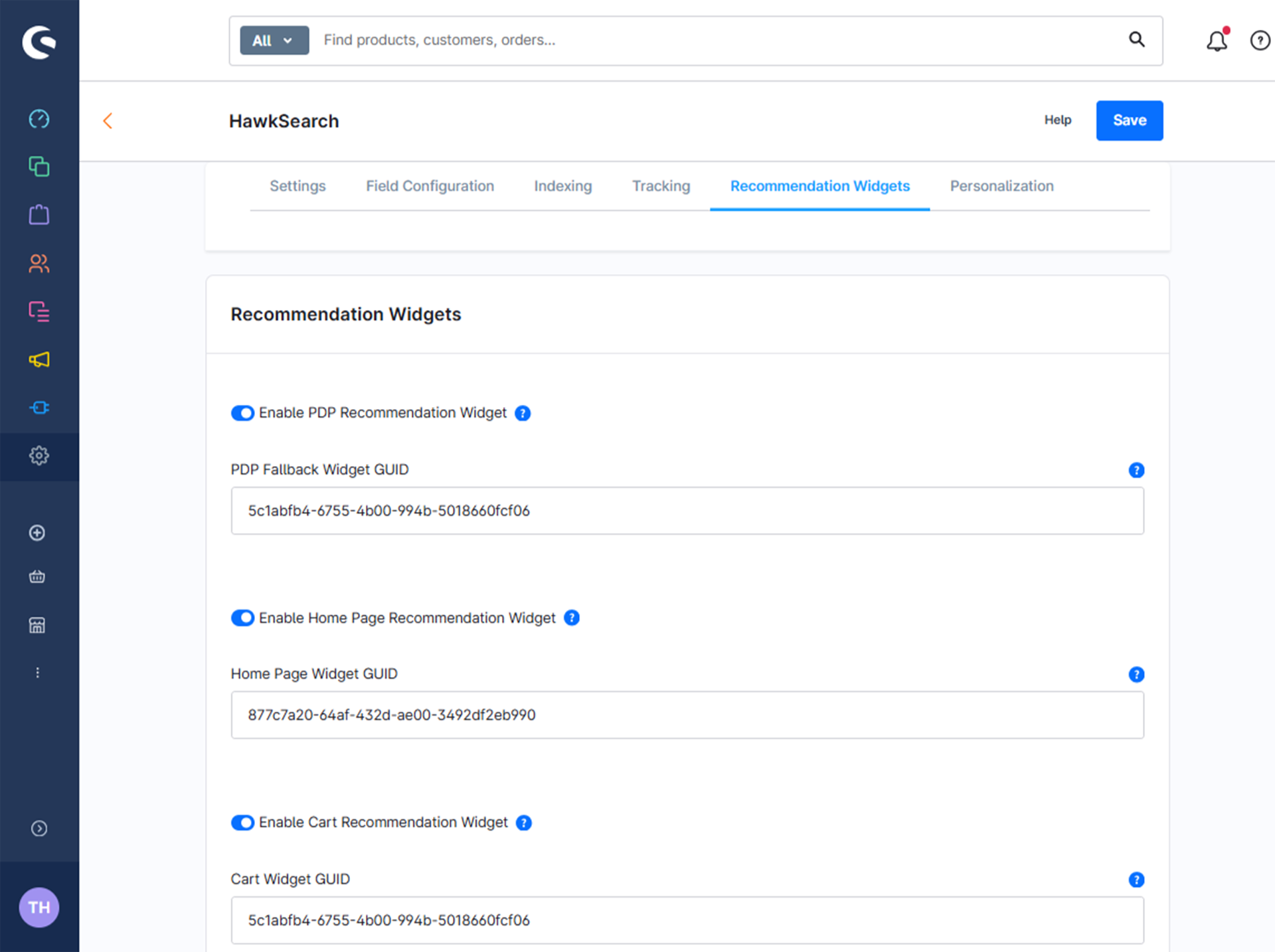Switch to the Personalization tab
The height and width of the screenshot is (952, 1275).
[x=1002, y=187]
